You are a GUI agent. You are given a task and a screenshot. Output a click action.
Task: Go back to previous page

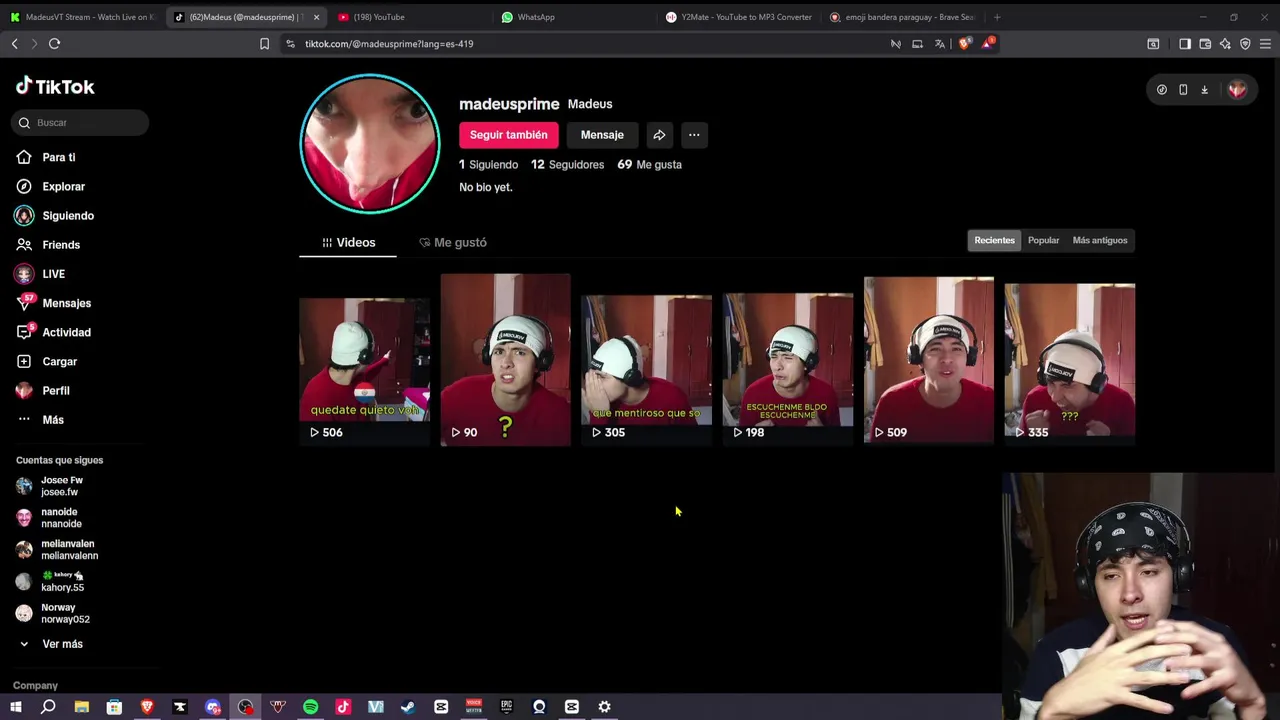pos(14,44)
